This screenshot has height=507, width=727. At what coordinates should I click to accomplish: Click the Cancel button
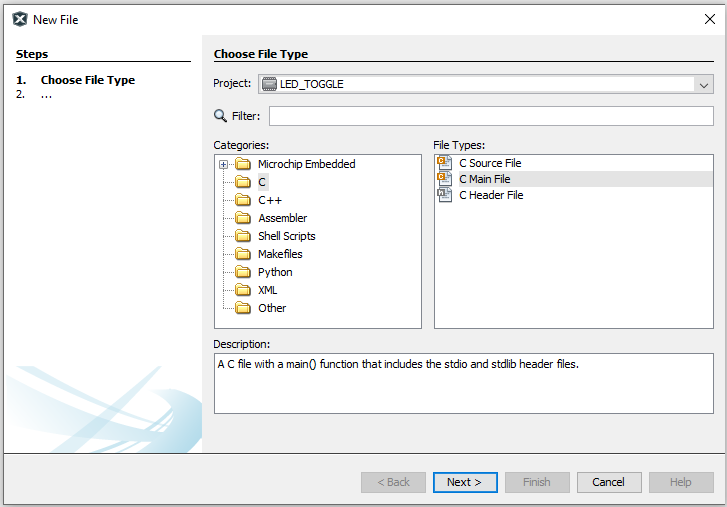(x=609, y=482)
